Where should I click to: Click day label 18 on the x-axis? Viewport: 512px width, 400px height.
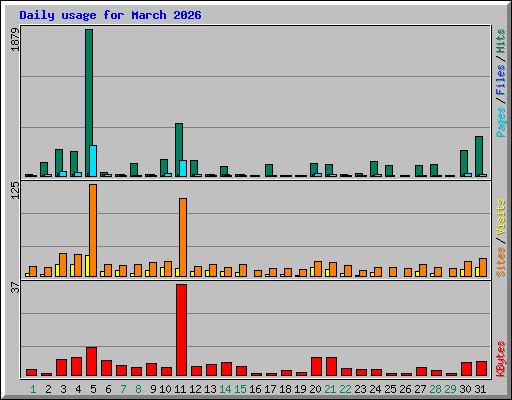[285, 389]
